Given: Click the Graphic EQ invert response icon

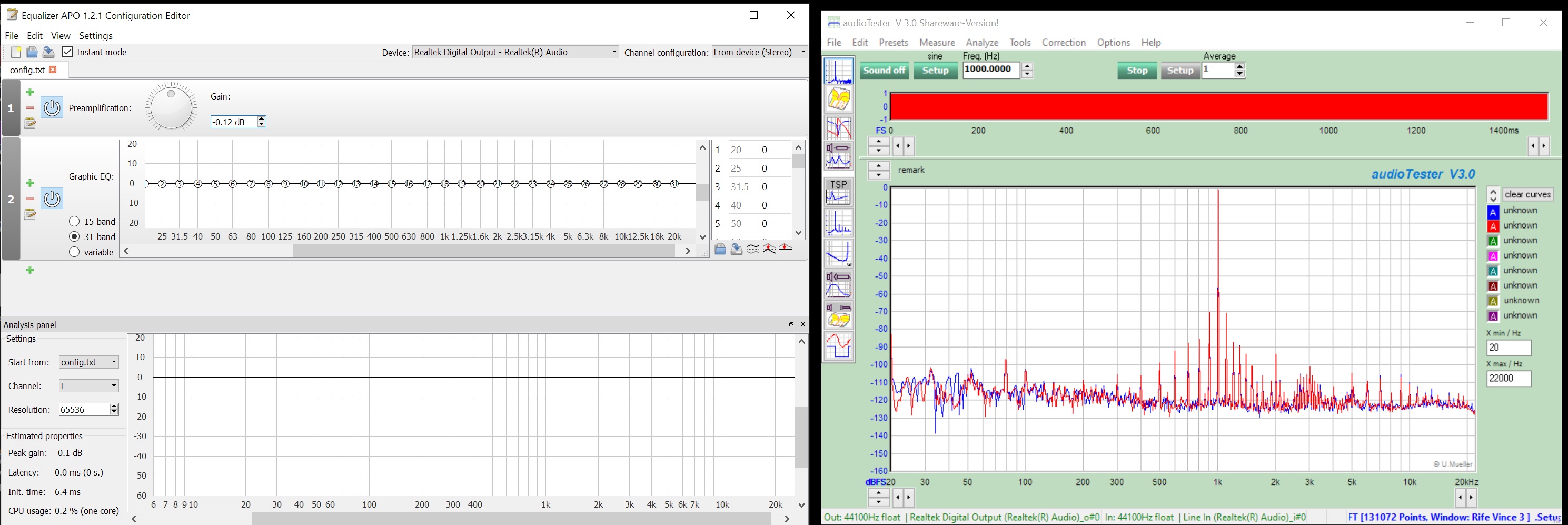Looking at the screenshot, I should tap(753, 249).
